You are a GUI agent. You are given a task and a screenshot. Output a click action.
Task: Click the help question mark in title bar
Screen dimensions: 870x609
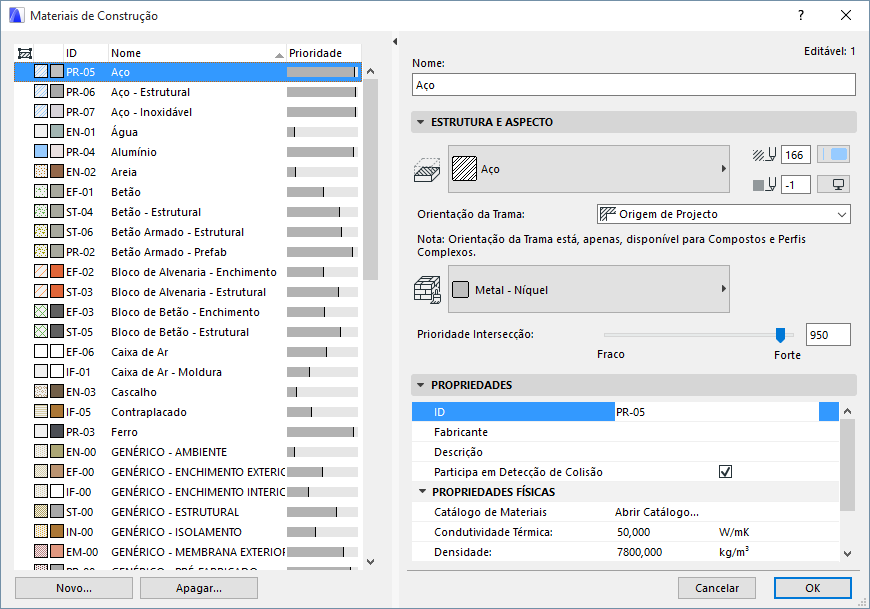(801, 16)
